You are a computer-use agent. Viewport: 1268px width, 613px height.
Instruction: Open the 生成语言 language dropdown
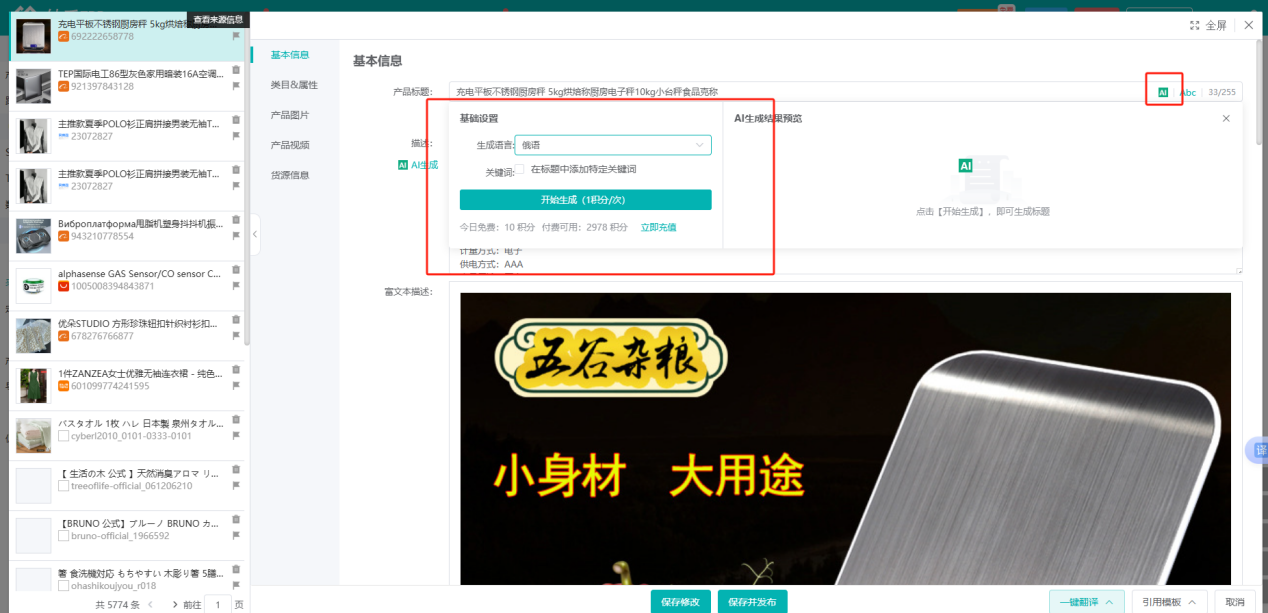(612, 145)
